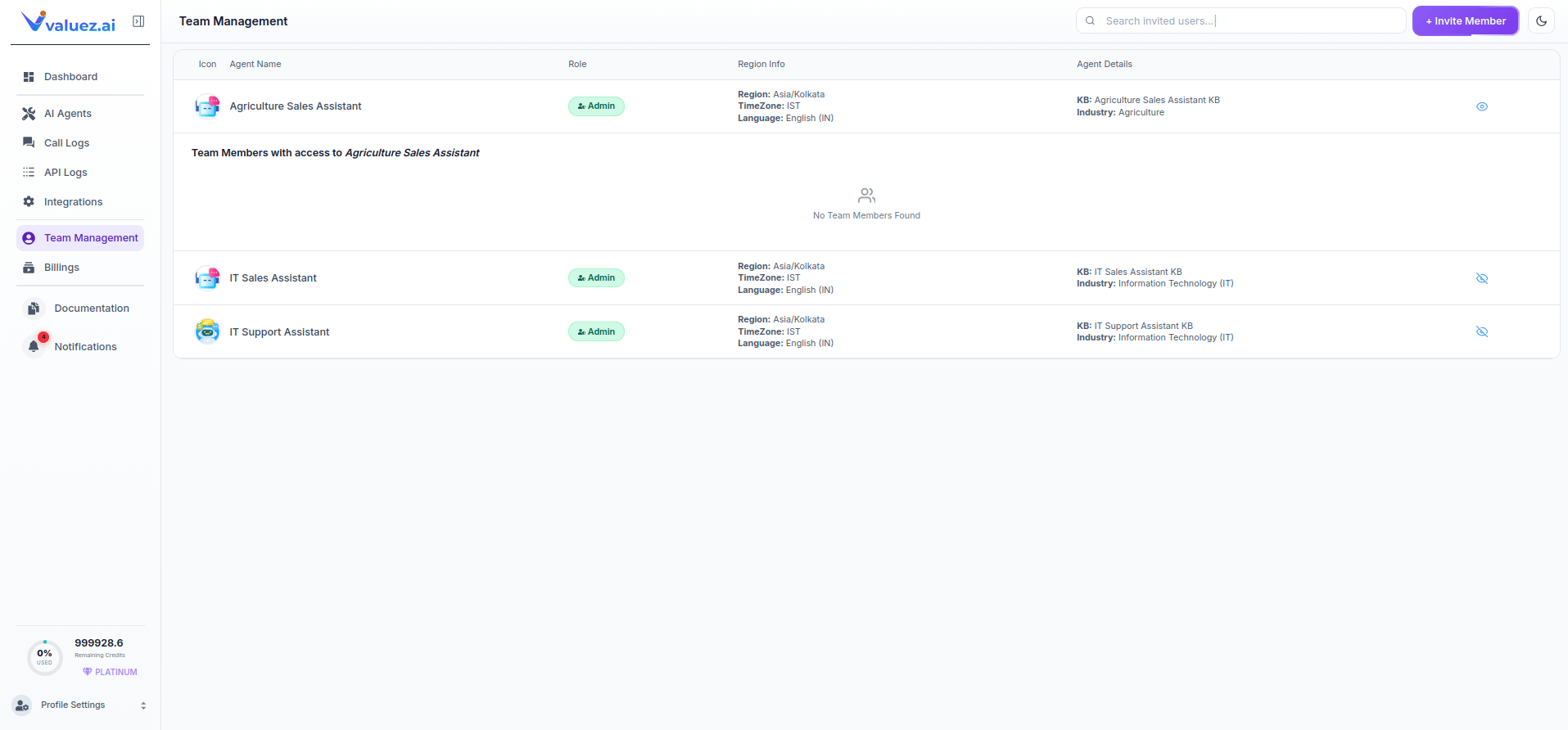This screenshot has width=1568, height=730.
Task: Toggle dark mode moon icon
Action: (1541, 21)
